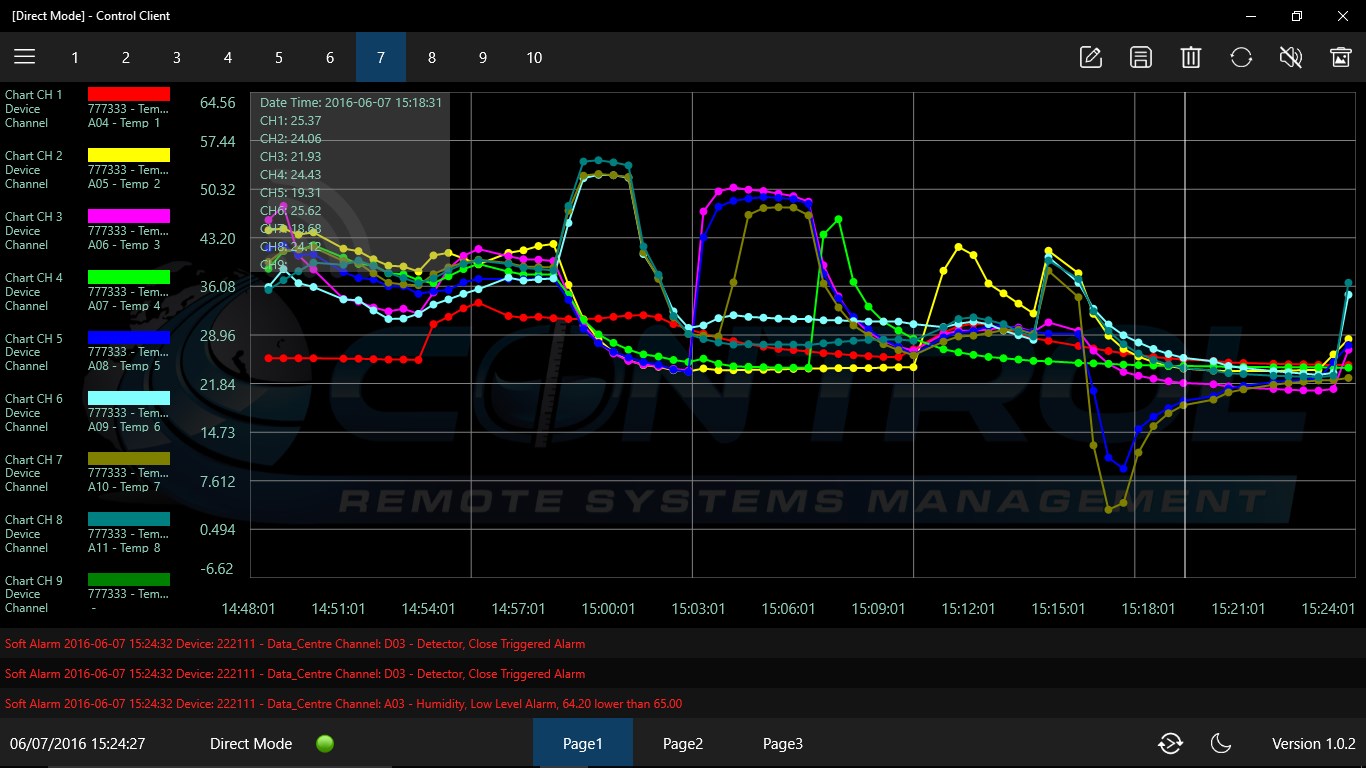This screenshot has height=768, width=1366.
Task: Select chart tab 10
Action: pyautogui.click(x=534, y=57)
